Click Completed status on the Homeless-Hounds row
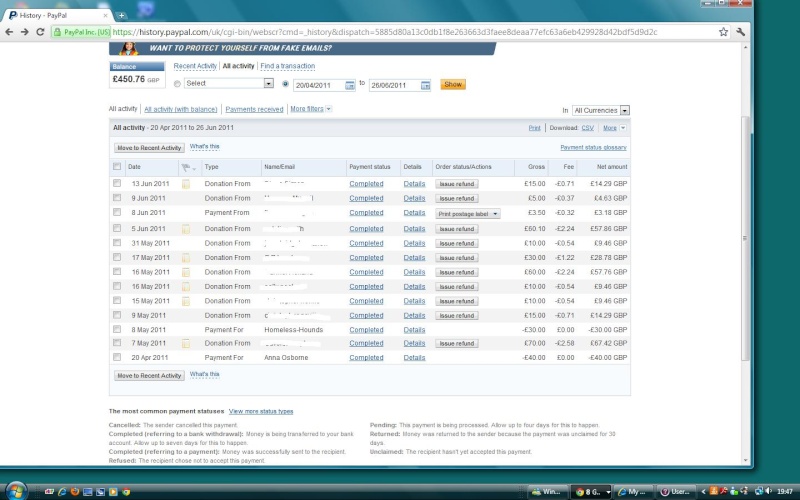The height and width of the screenshot is (500, 800). pyautogui.click(x=366, y=330)
